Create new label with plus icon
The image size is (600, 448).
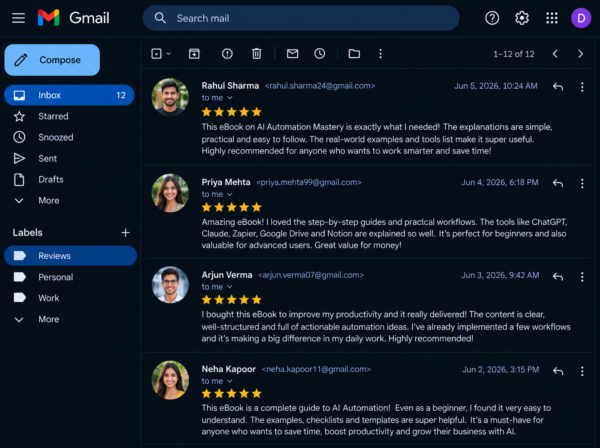point(125,232)
